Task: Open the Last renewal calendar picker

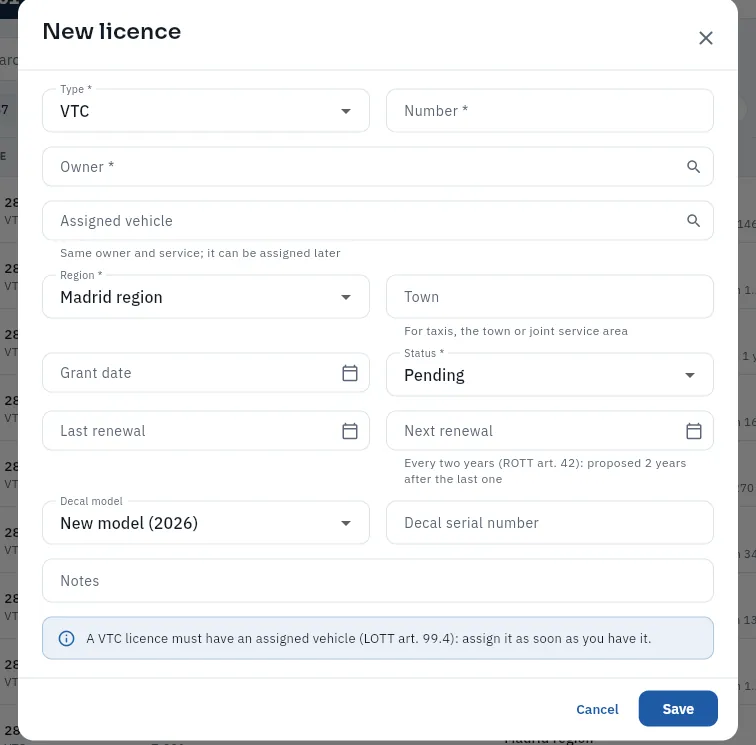Action: click(350, 431)
